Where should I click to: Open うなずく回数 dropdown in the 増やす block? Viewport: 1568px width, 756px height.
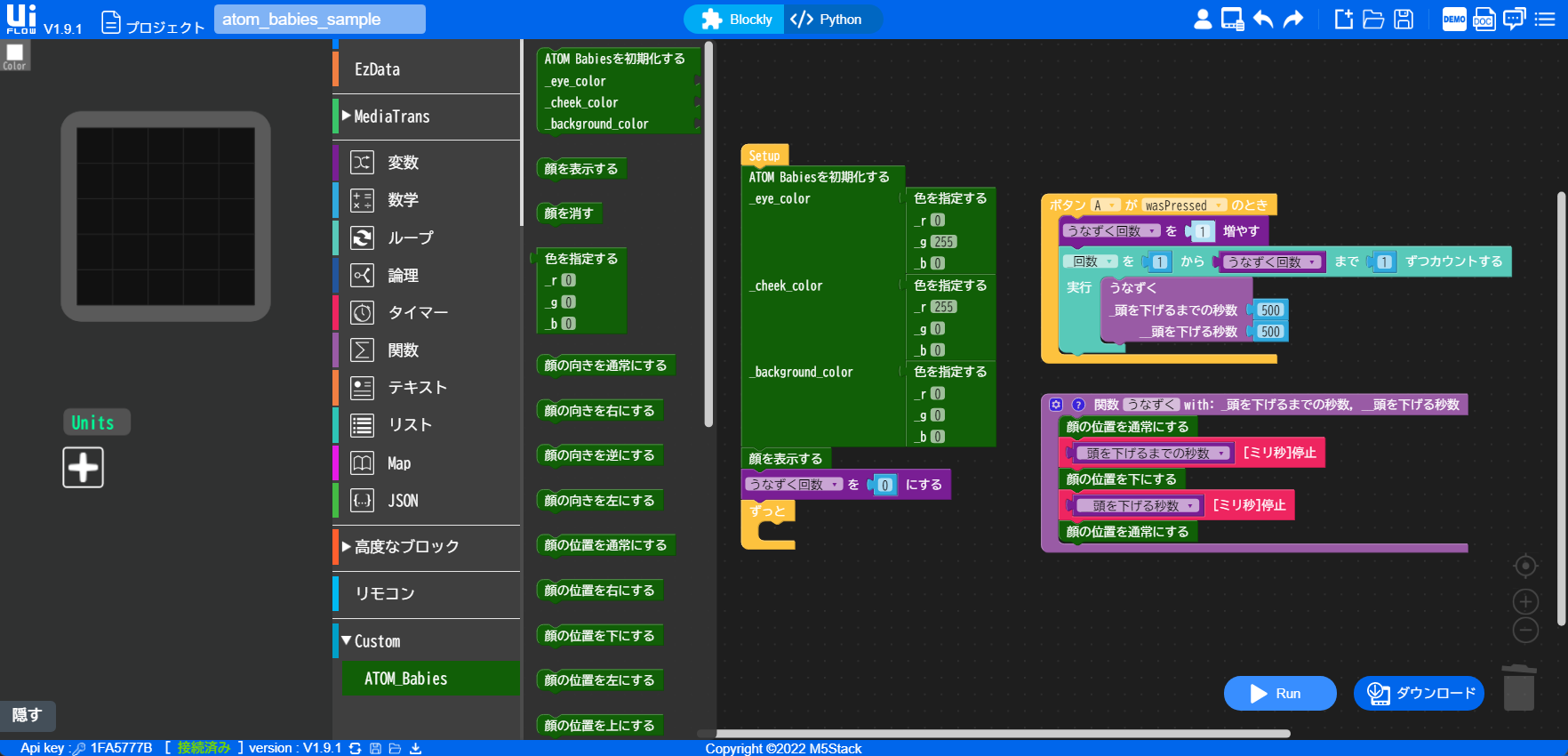click(1112, 231)
